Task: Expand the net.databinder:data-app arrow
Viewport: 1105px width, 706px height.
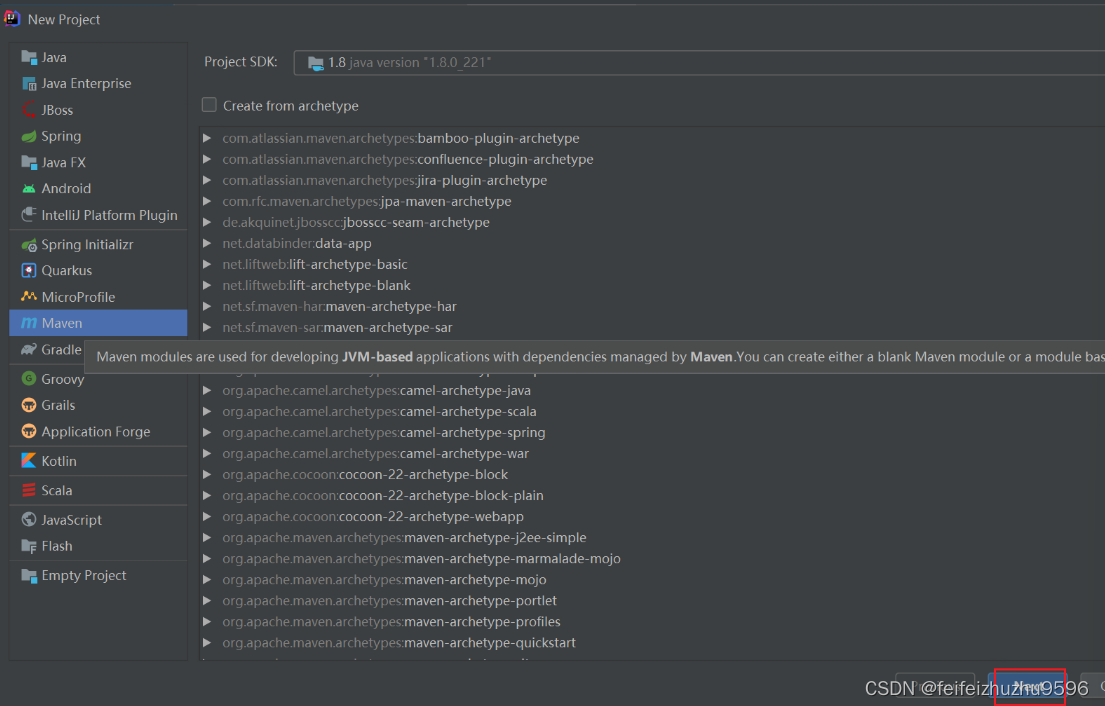Action: point(207,243)
